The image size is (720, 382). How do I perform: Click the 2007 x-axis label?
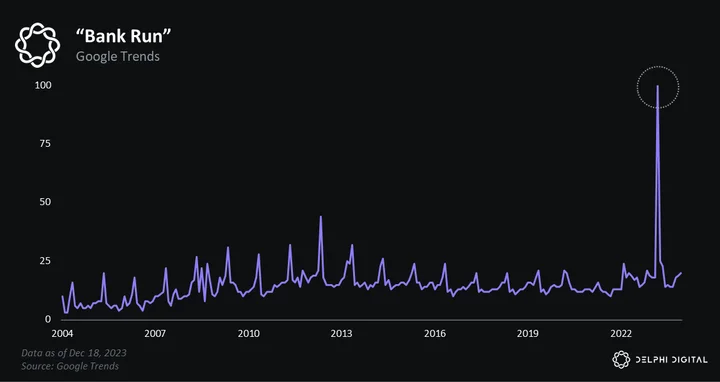[x=155, y=333]
